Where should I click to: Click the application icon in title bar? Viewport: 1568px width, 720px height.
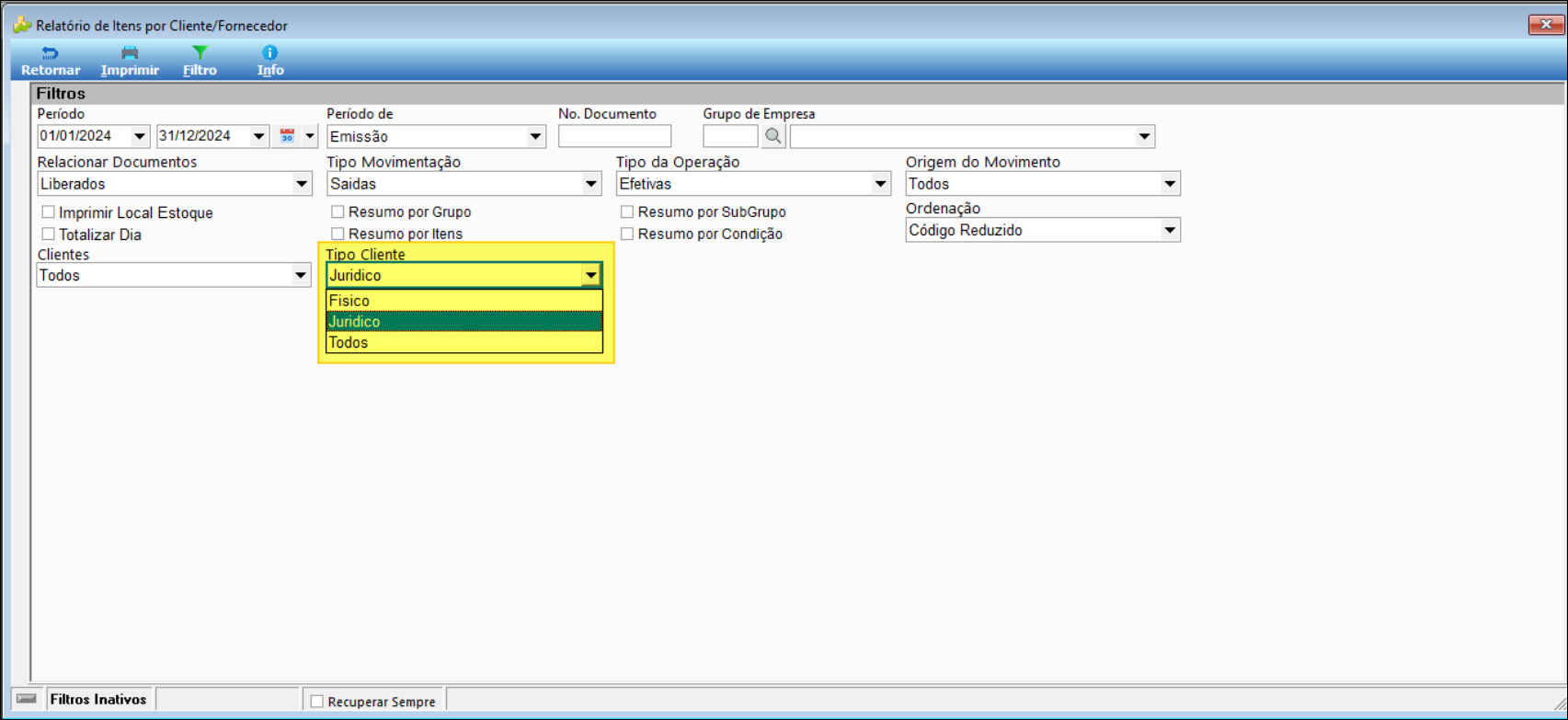tap(22, 25)
